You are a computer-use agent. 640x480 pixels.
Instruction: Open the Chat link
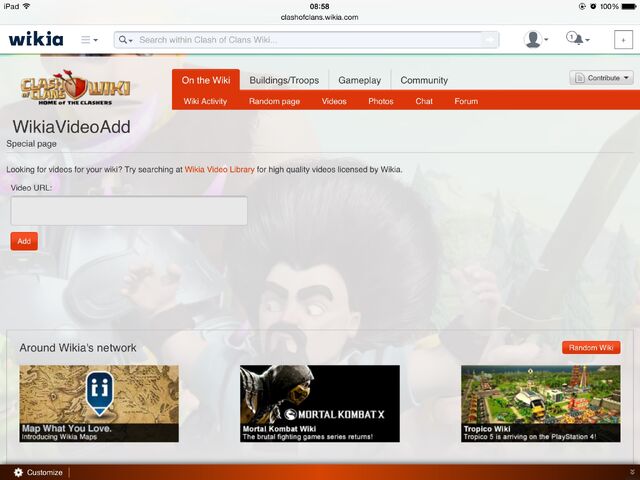click(424, 101)
